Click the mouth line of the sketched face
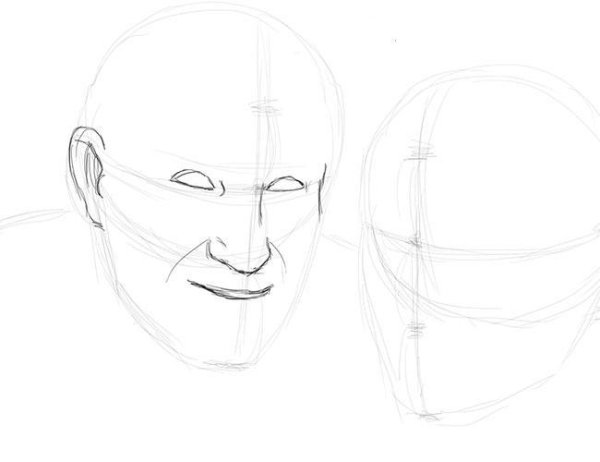The width and height of the screenshot is (600, 462). point(230,292)
